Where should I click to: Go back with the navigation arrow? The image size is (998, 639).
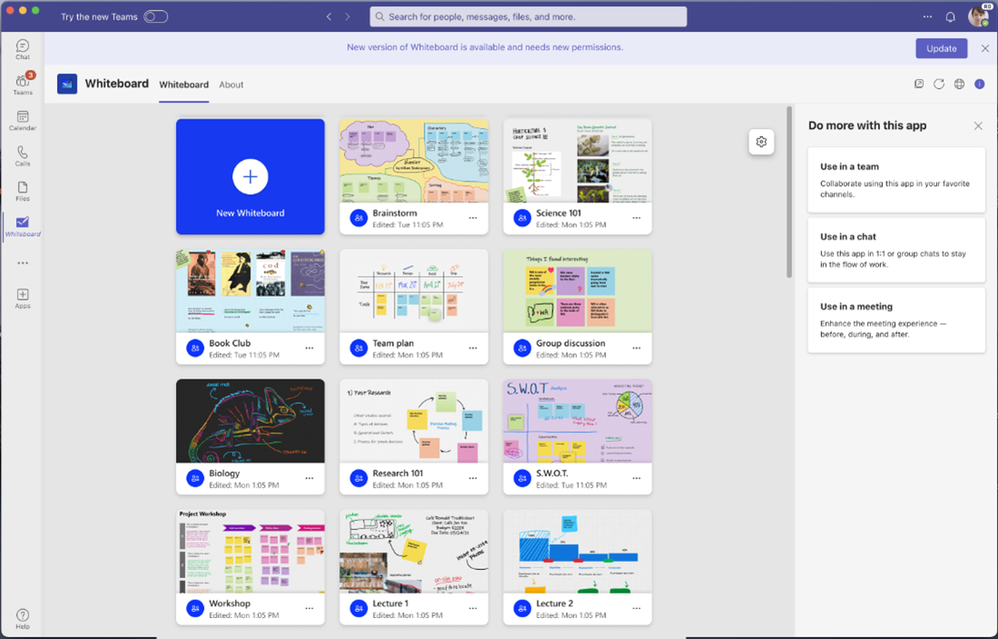click(329, 17)
